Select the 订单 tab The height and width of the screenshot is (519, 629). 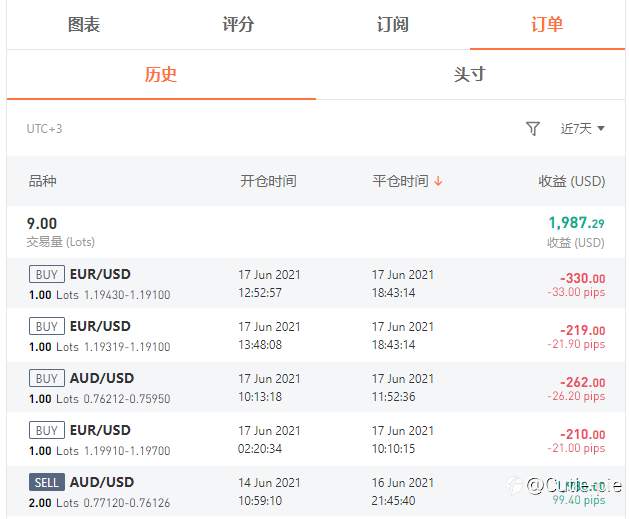click(547, 24)
